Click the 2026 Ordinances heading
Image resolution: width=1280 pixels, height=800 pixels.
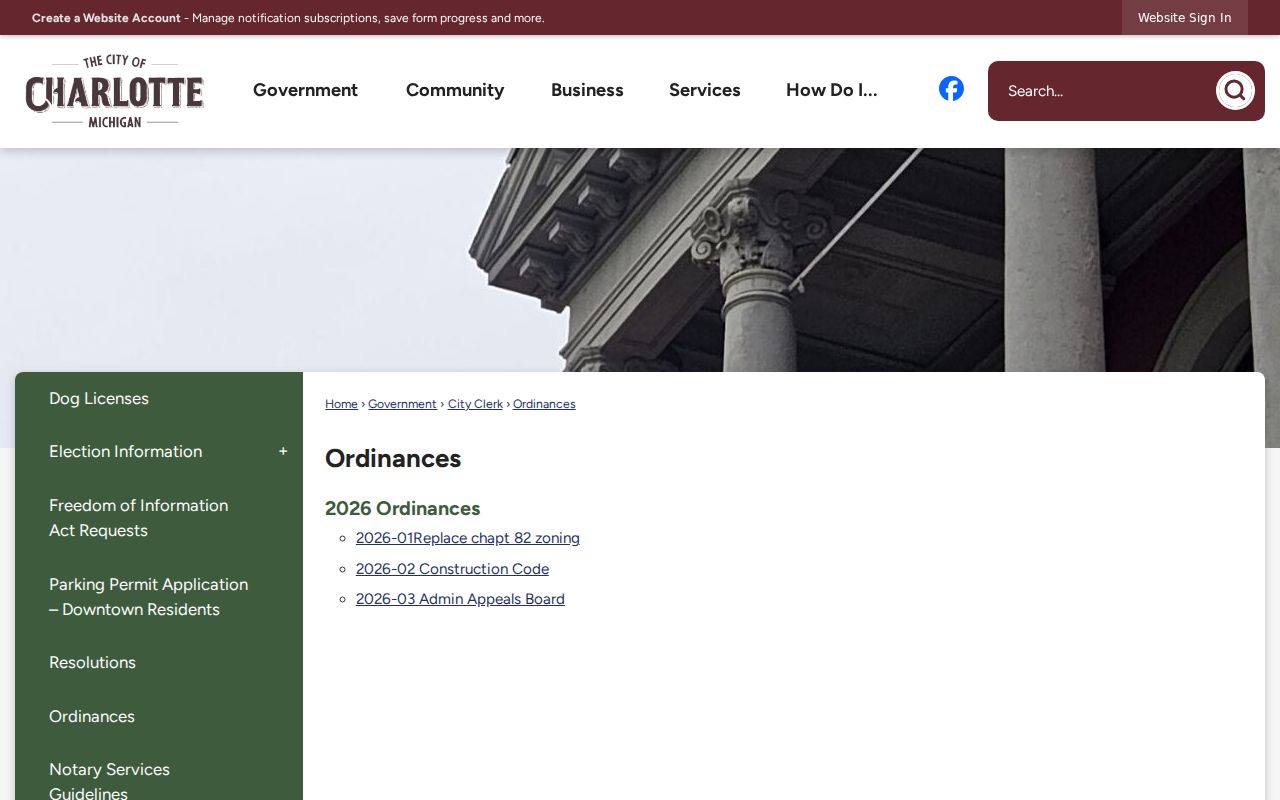(402, 508)
